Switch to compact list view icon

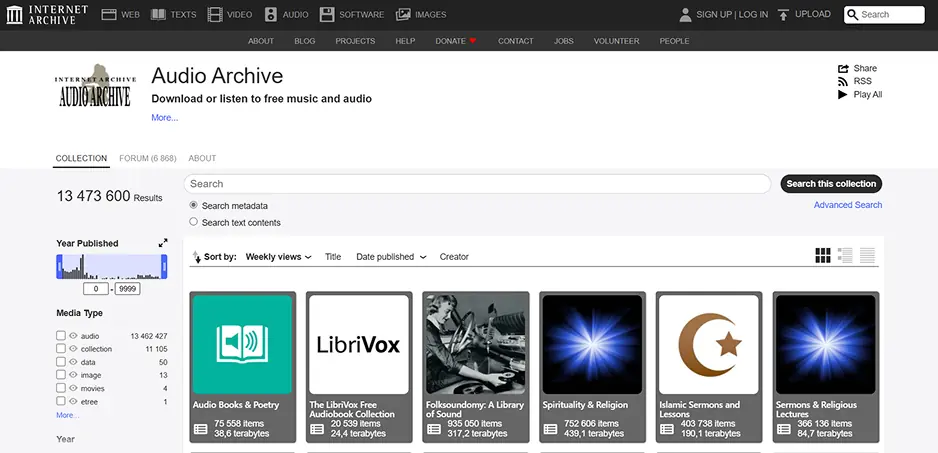coord(867,256)
